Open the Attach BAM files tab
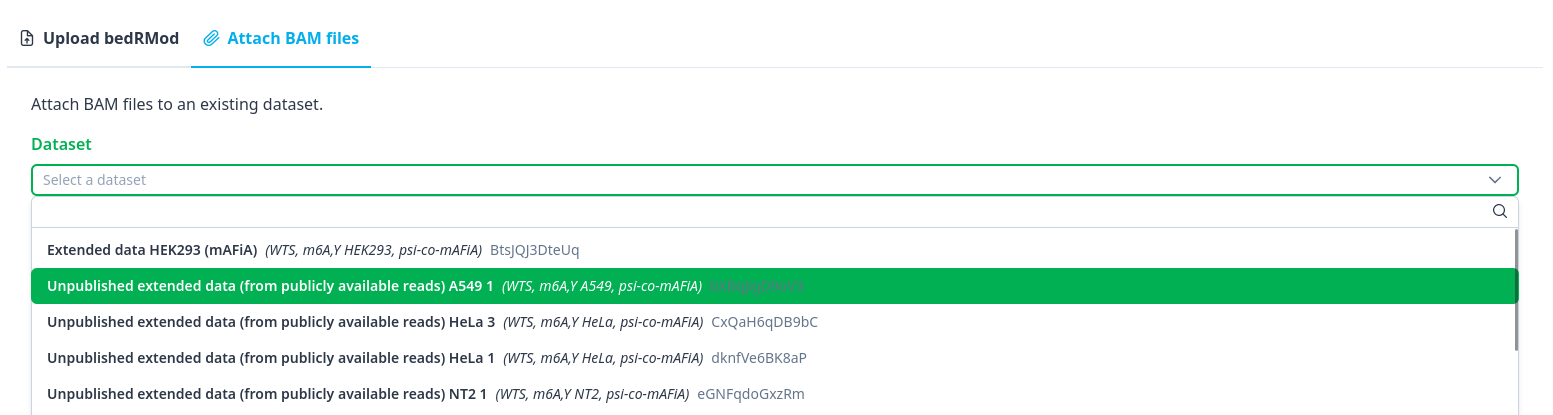 coord(281,39)
